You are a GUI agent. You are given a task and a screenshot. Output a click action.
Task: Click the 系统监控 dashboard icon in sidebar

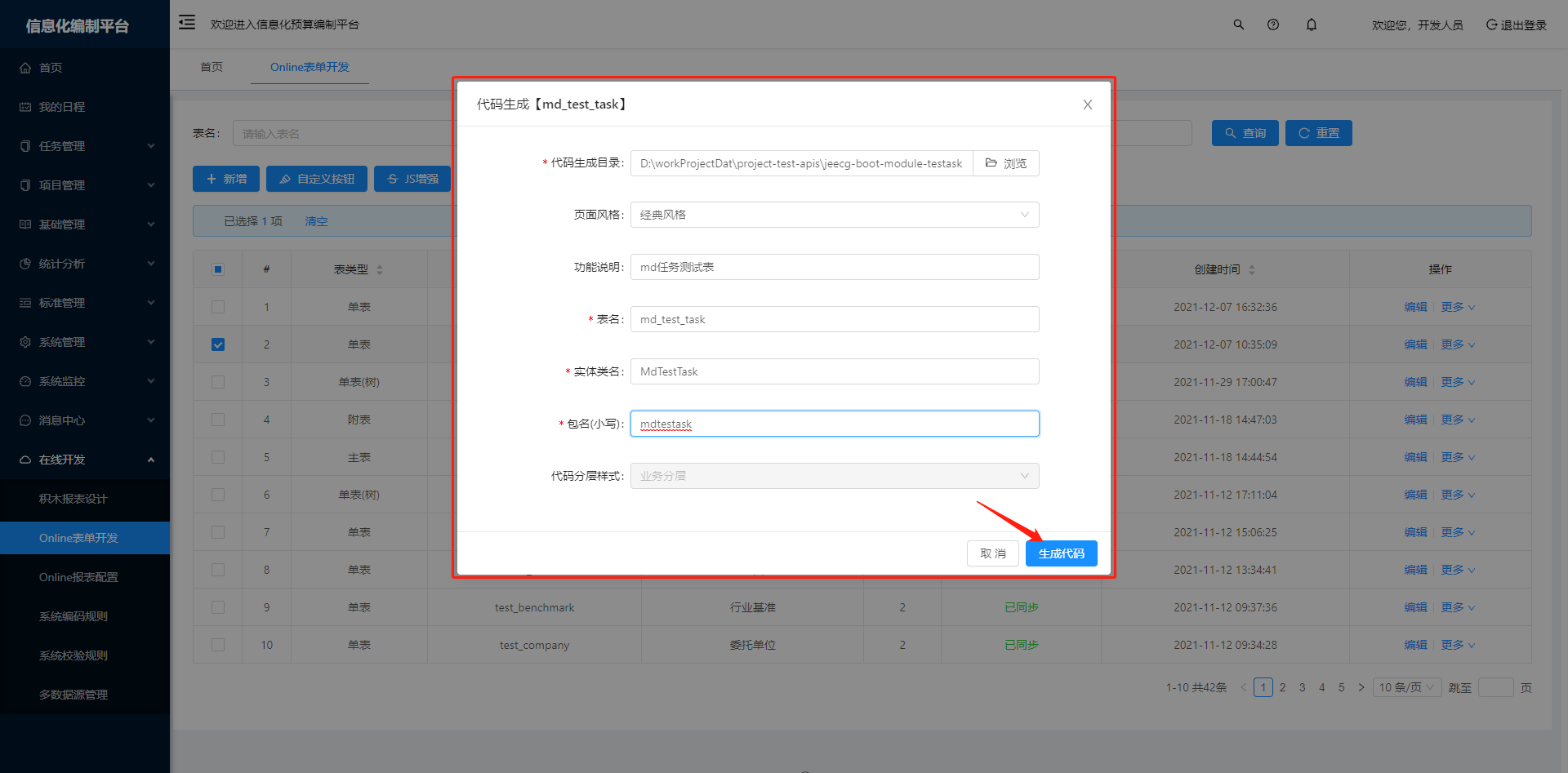25,381
